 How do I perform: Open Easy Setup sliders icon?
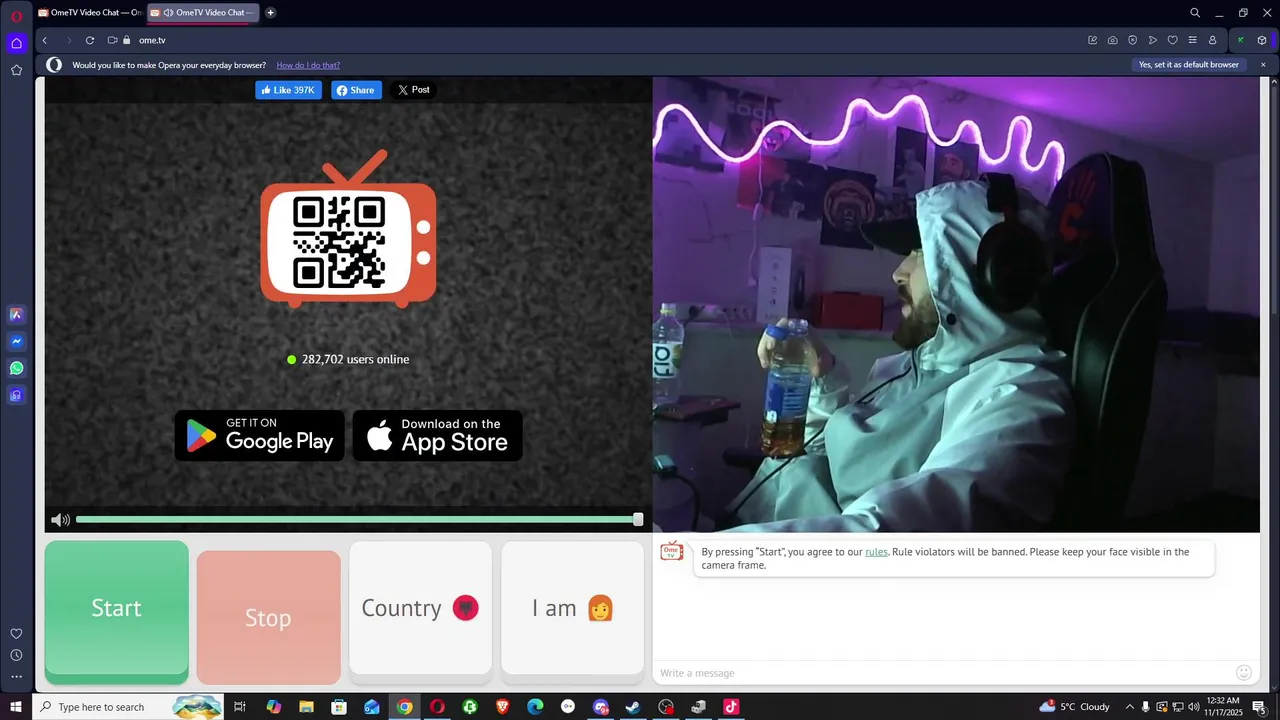(x=1192, y=40)
